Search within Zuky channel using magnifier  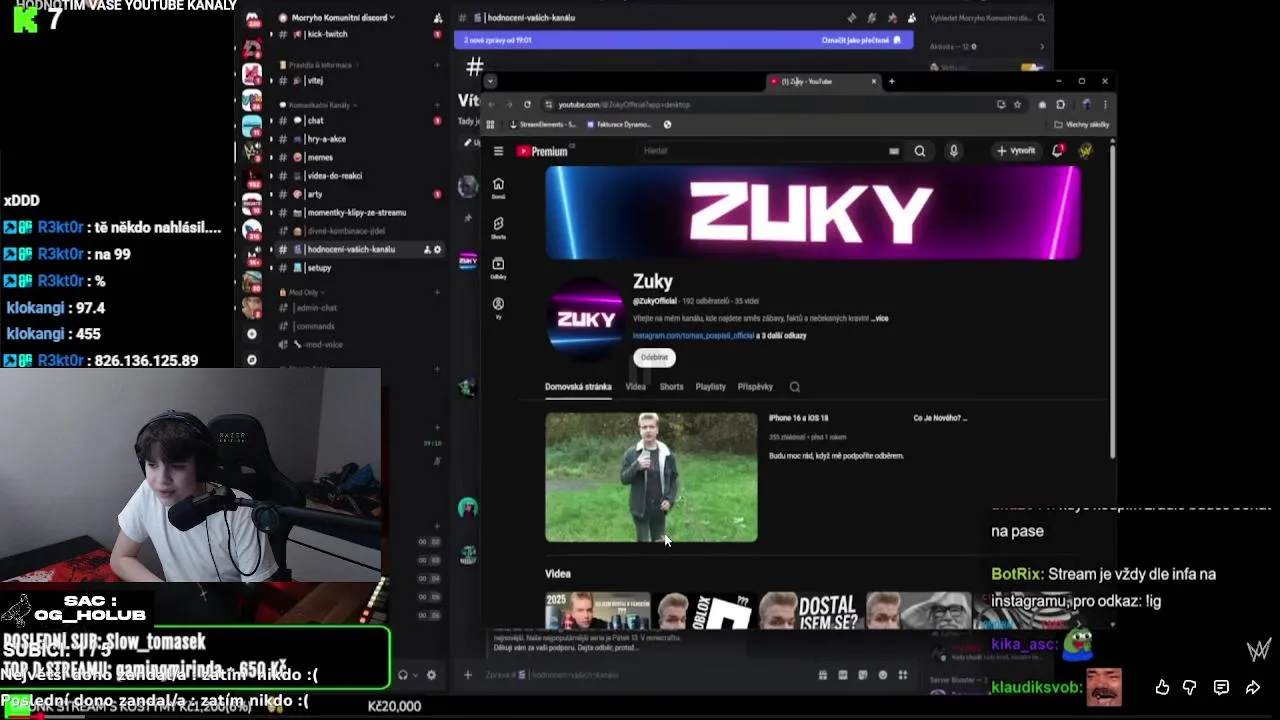(x=795, y=387)
